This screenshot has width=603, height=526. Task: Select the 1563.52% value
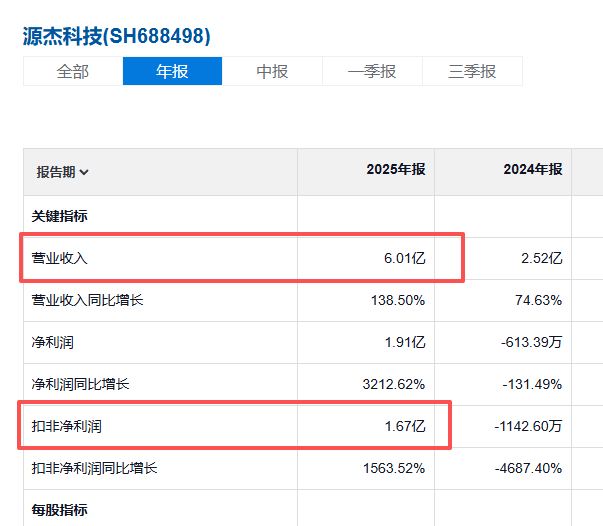(394, 468)
